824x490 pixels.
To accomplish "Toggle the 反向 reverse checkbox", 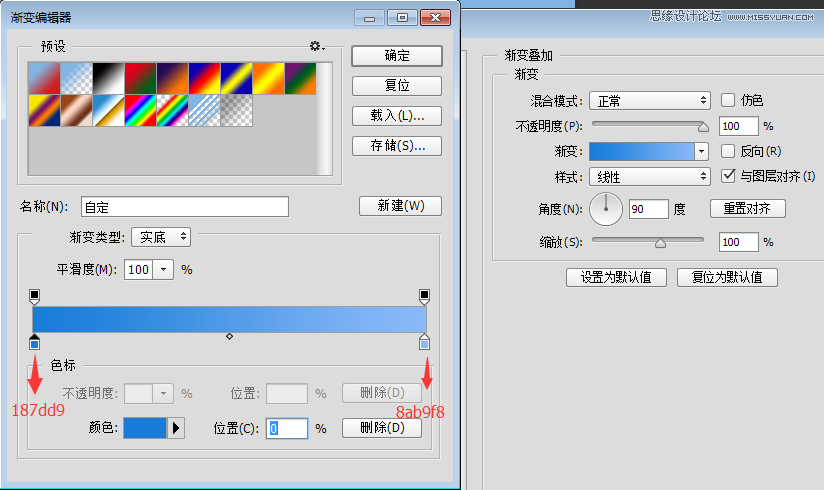I will point(728,151).
